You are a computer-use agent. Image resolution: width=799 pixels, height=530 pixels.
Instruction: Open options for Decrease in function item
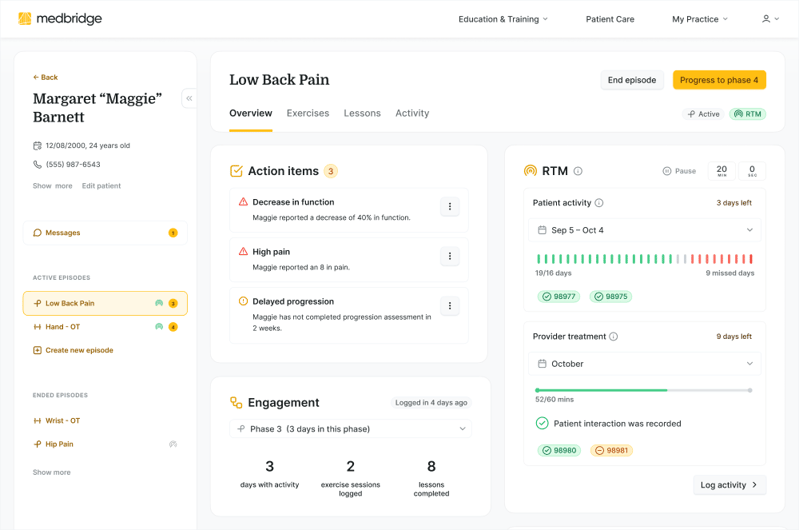click(x=449, y=207)
